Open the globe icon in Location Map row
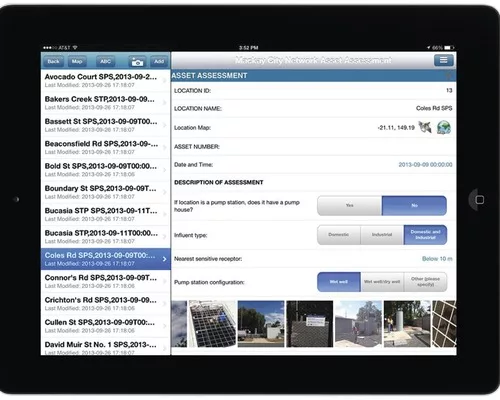500x400 pixels. [x=444, y=127]
